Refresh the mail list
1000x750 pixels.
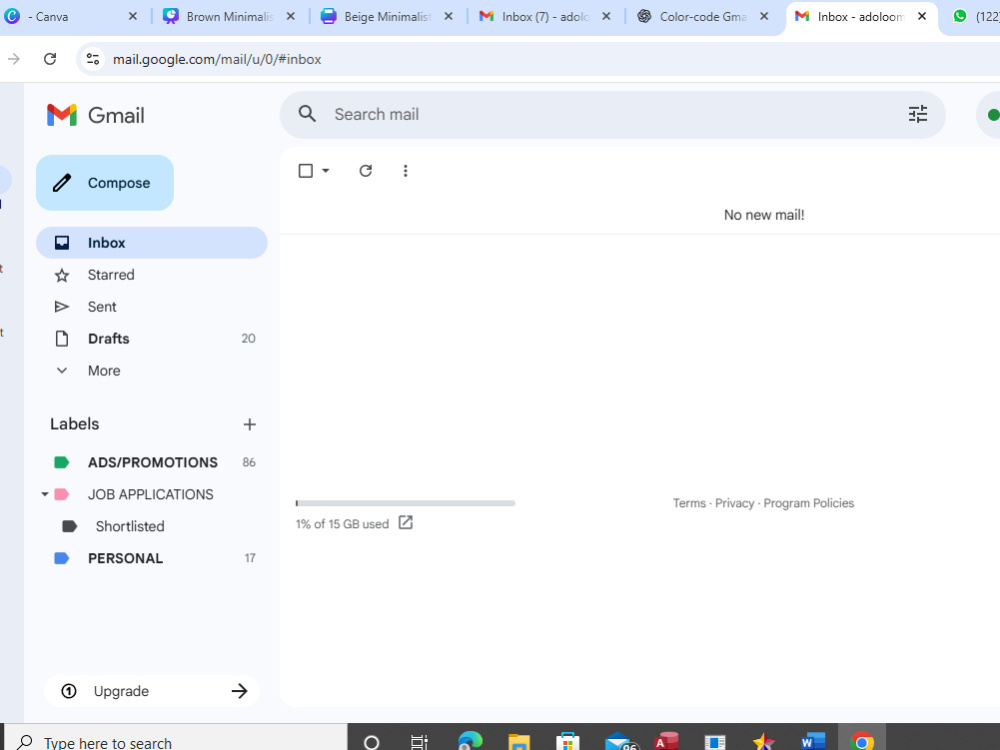pyautogui.click(x=365, y=171)
